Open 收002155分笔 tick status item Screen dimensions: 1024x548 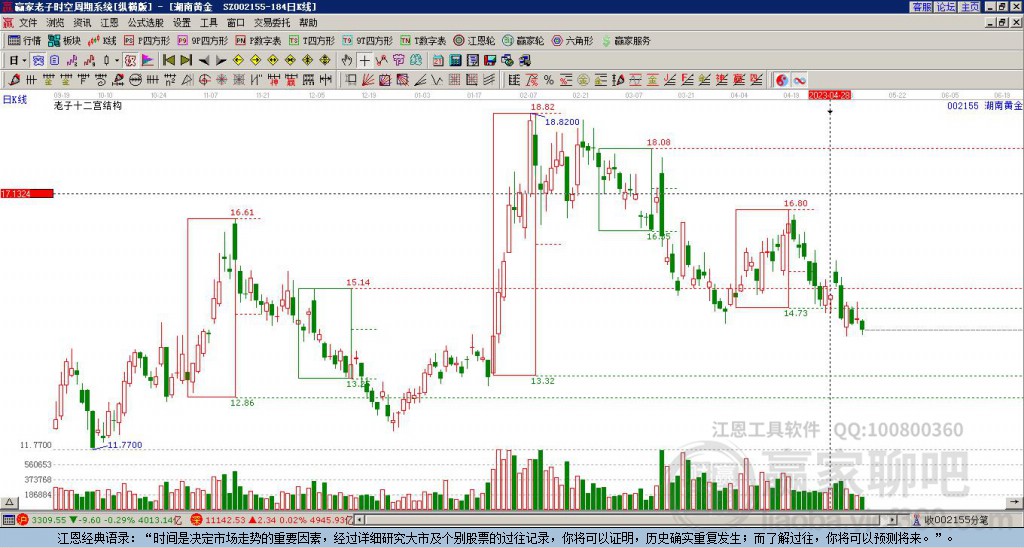pyautogui.click(x=950, y=520)
